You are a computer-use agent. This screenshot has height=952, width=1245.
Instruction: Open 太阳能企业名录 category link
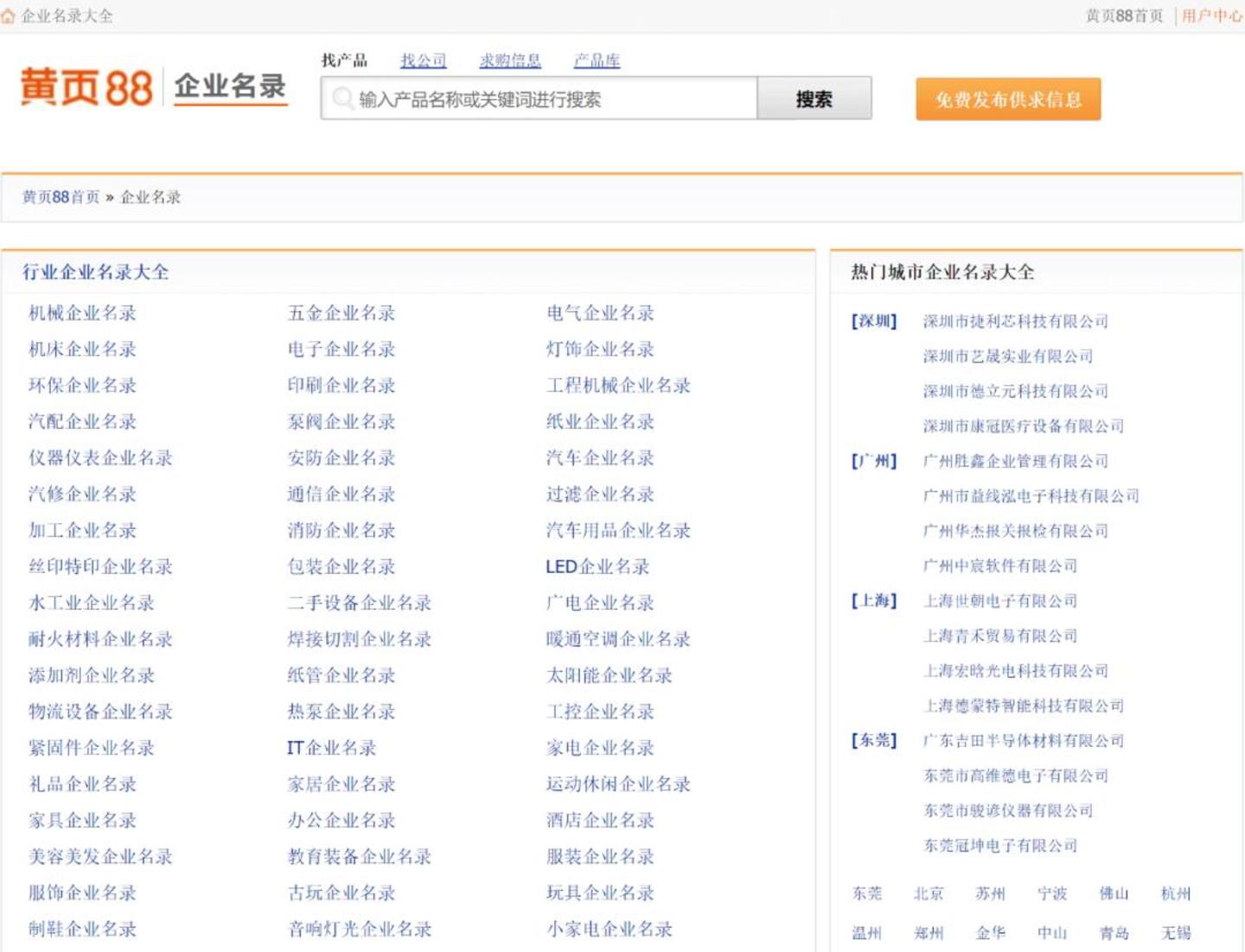coord(609,675)
